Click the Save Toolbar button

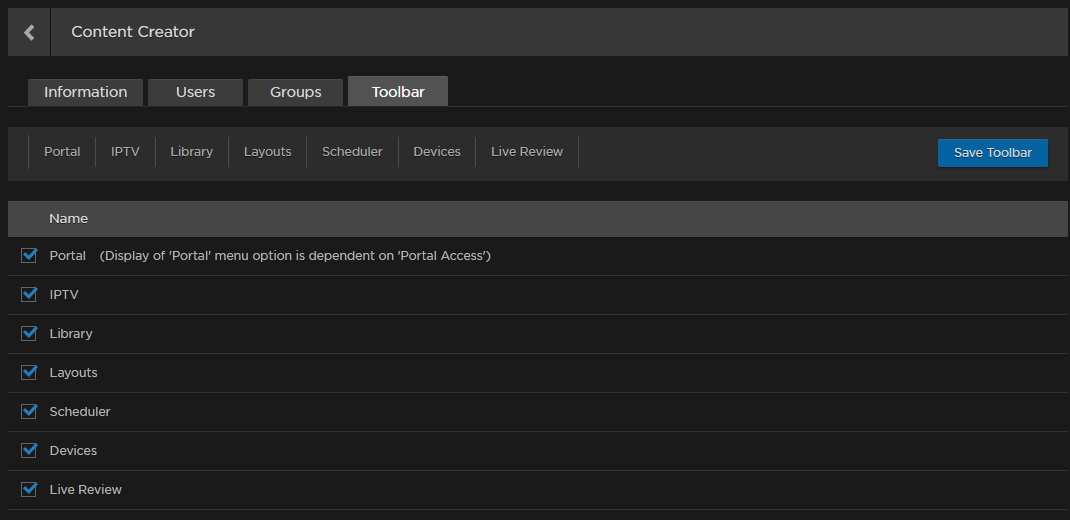click(x=992, y=153)
